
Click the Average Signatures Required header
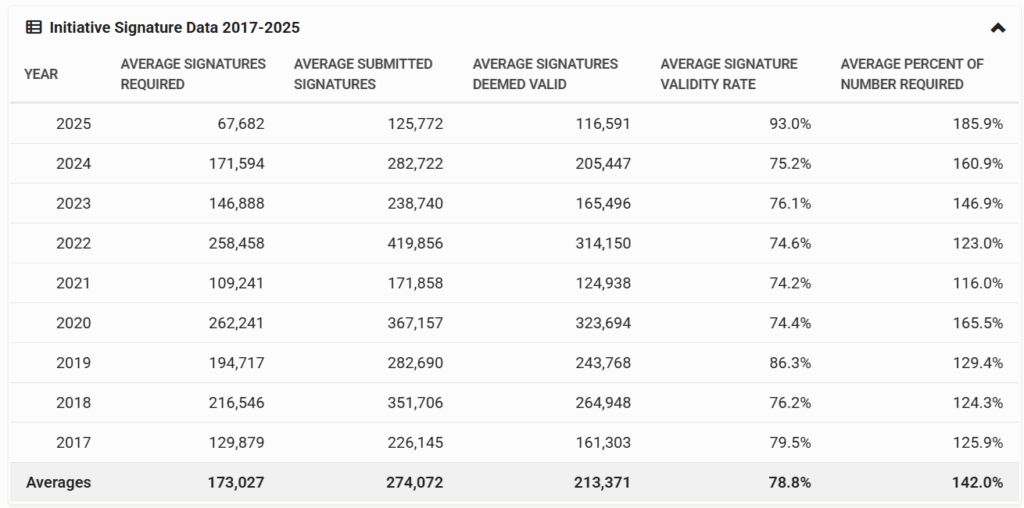[193, 74]
